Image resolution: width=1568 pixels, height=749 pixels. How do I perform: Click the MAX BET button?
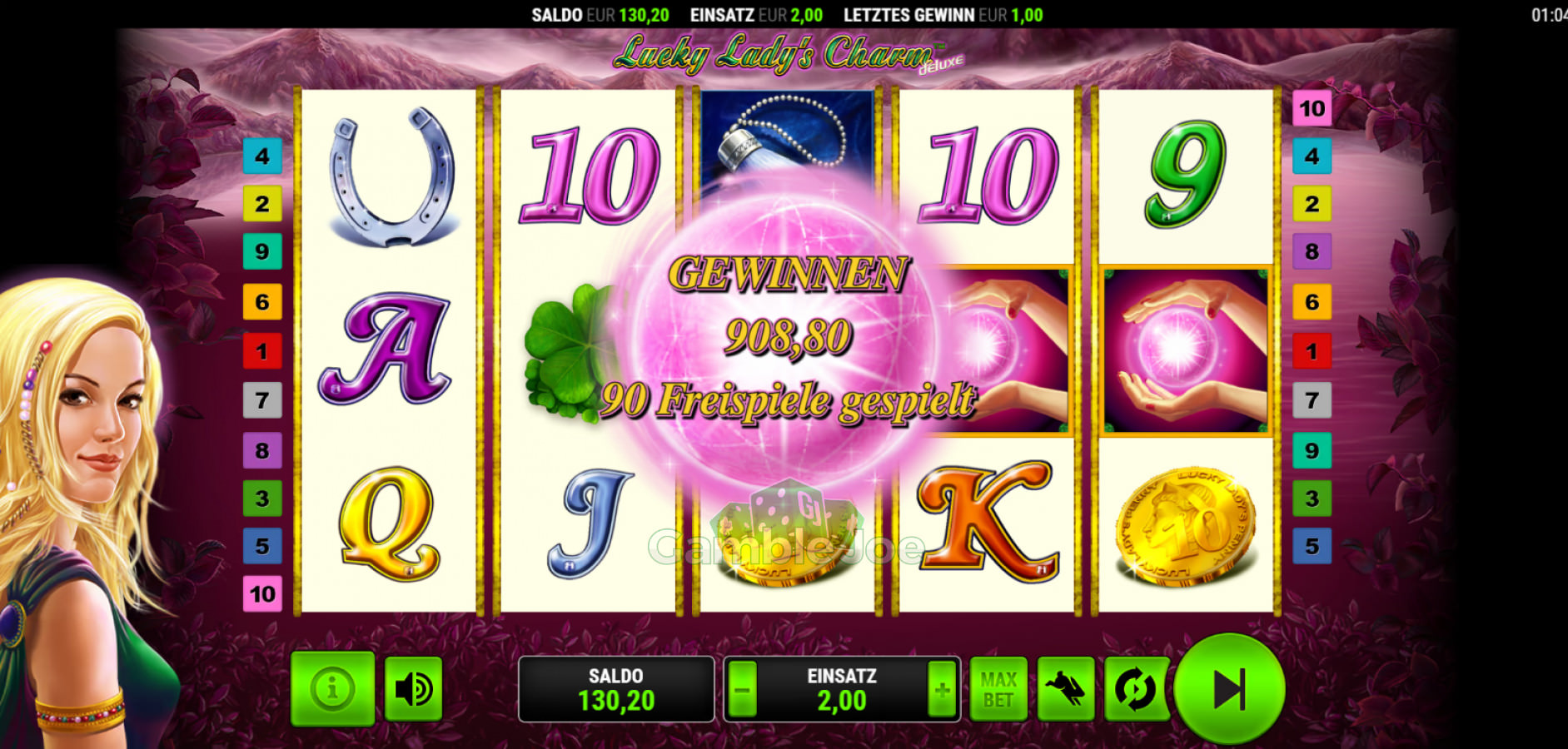coord(998,689)
